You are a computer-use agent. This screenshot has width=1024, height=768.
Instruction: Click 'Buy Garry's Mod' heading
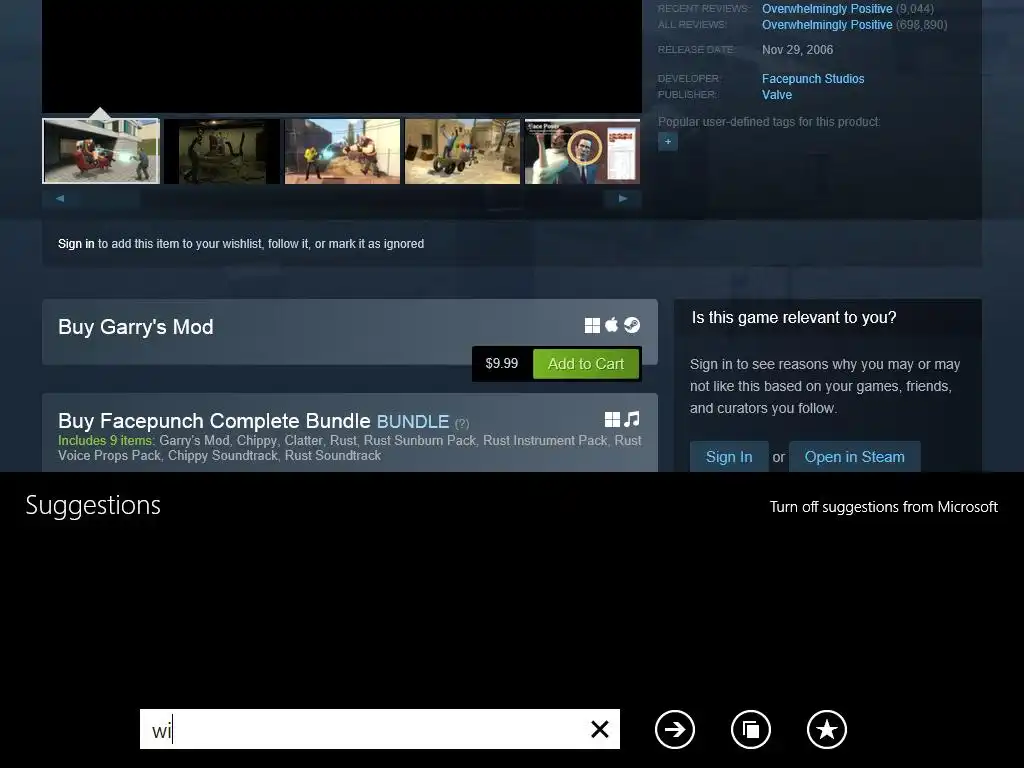coord(136,327)
